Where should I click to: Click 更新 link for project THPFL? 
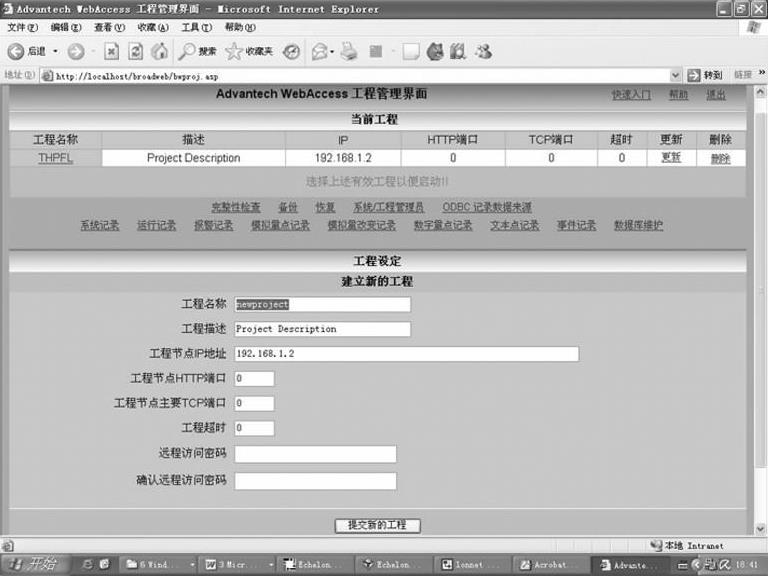point(671,158)
